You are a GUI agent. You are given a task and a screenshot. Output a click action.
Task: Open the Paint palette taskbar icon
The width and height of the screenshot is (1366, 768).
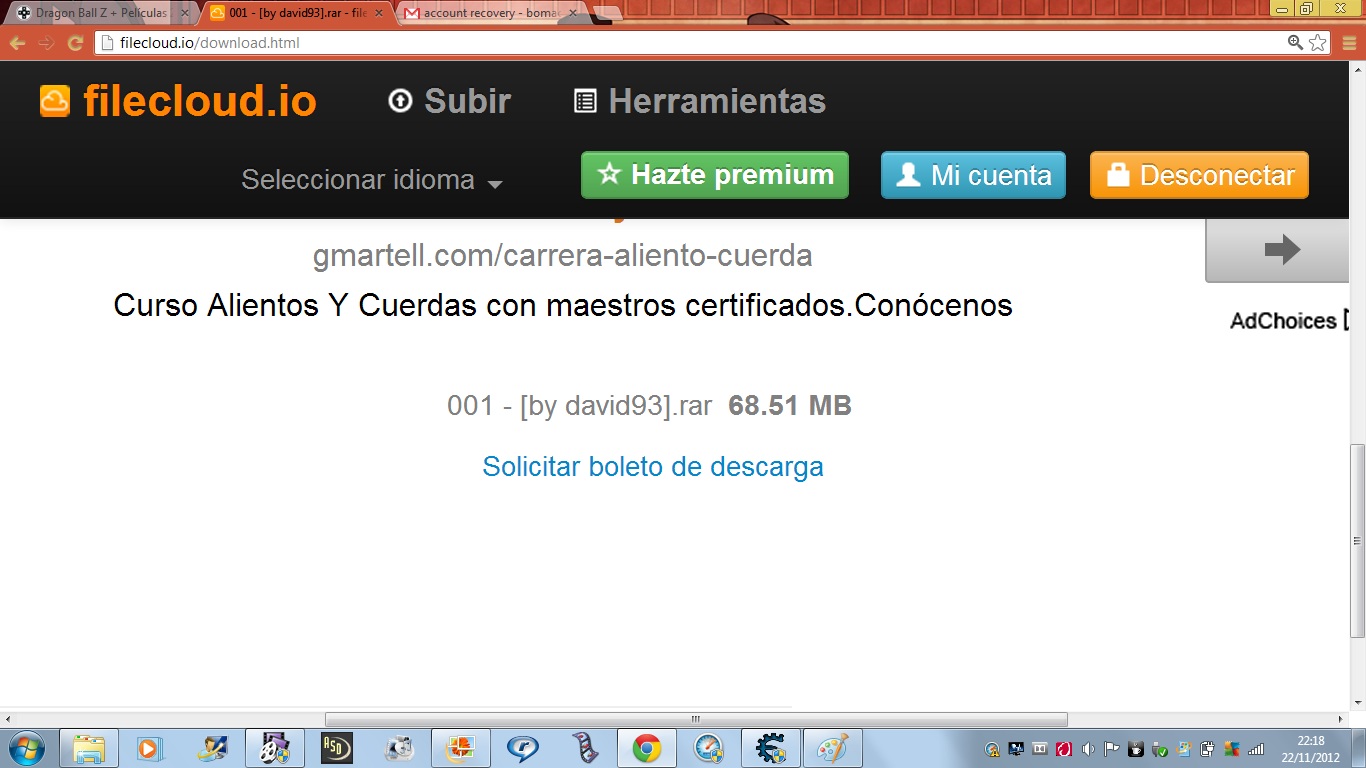click(832, 748)
